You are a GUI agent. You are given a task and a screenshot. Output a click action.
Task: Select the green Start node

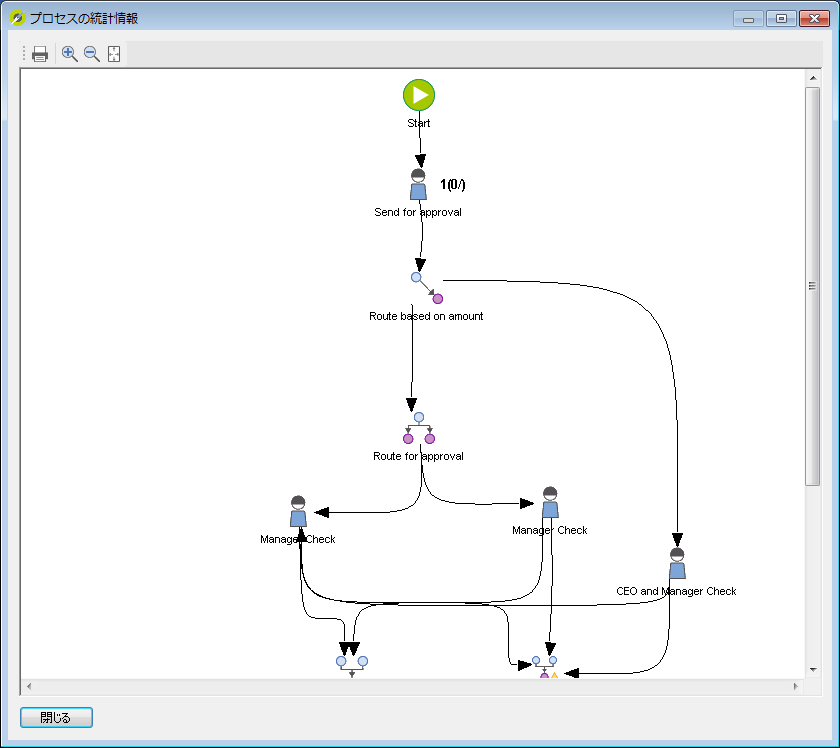pos(419,95)
